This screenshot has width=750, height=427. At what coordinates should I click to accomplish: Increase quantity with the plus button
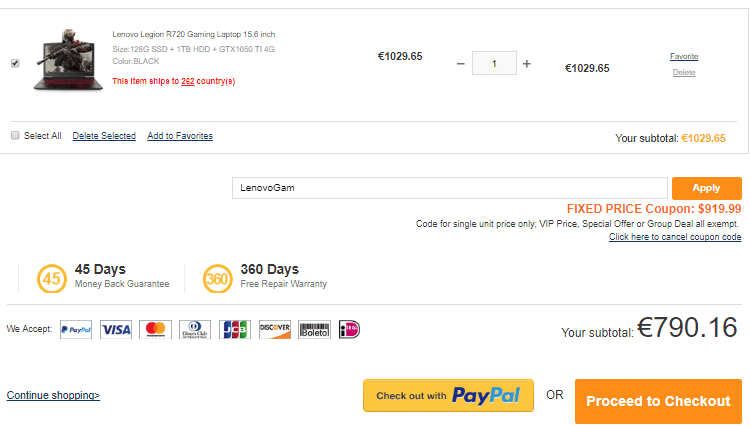click(527, 64)
